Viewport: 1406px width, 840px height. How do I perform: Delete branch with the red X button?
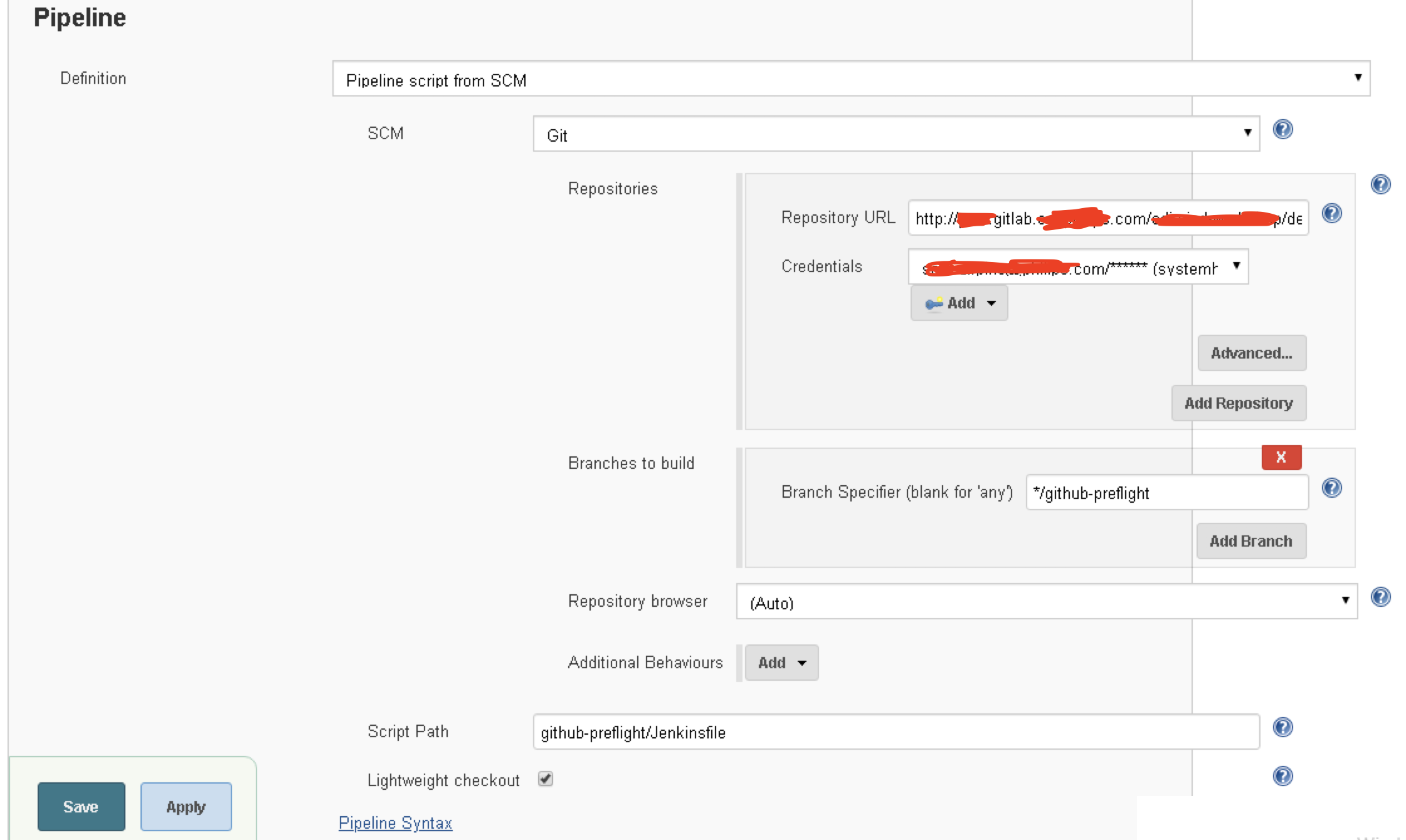click(1281, 457)
